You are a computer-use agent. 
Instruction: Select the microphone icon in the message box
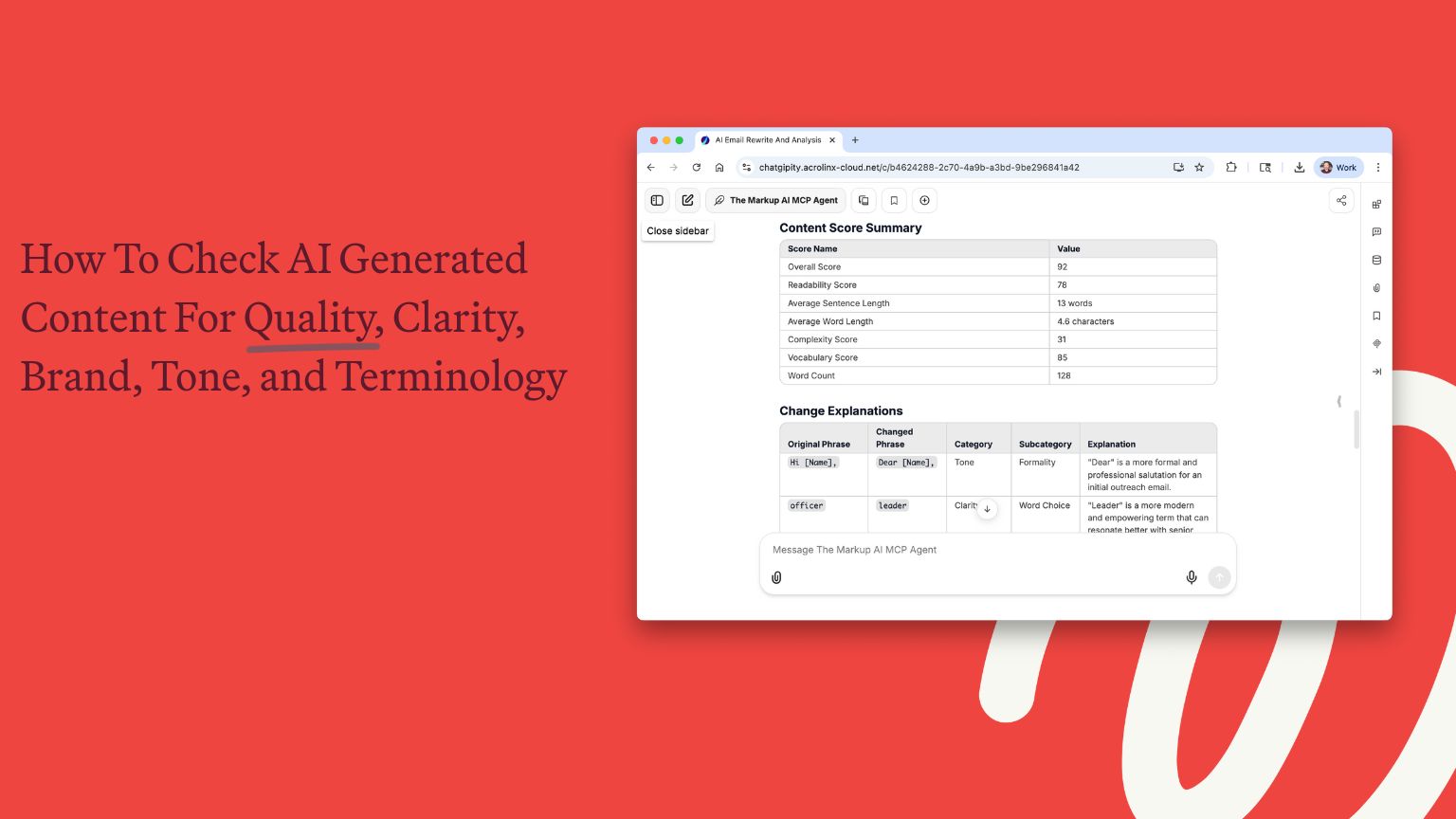(x=1192, y=577)
